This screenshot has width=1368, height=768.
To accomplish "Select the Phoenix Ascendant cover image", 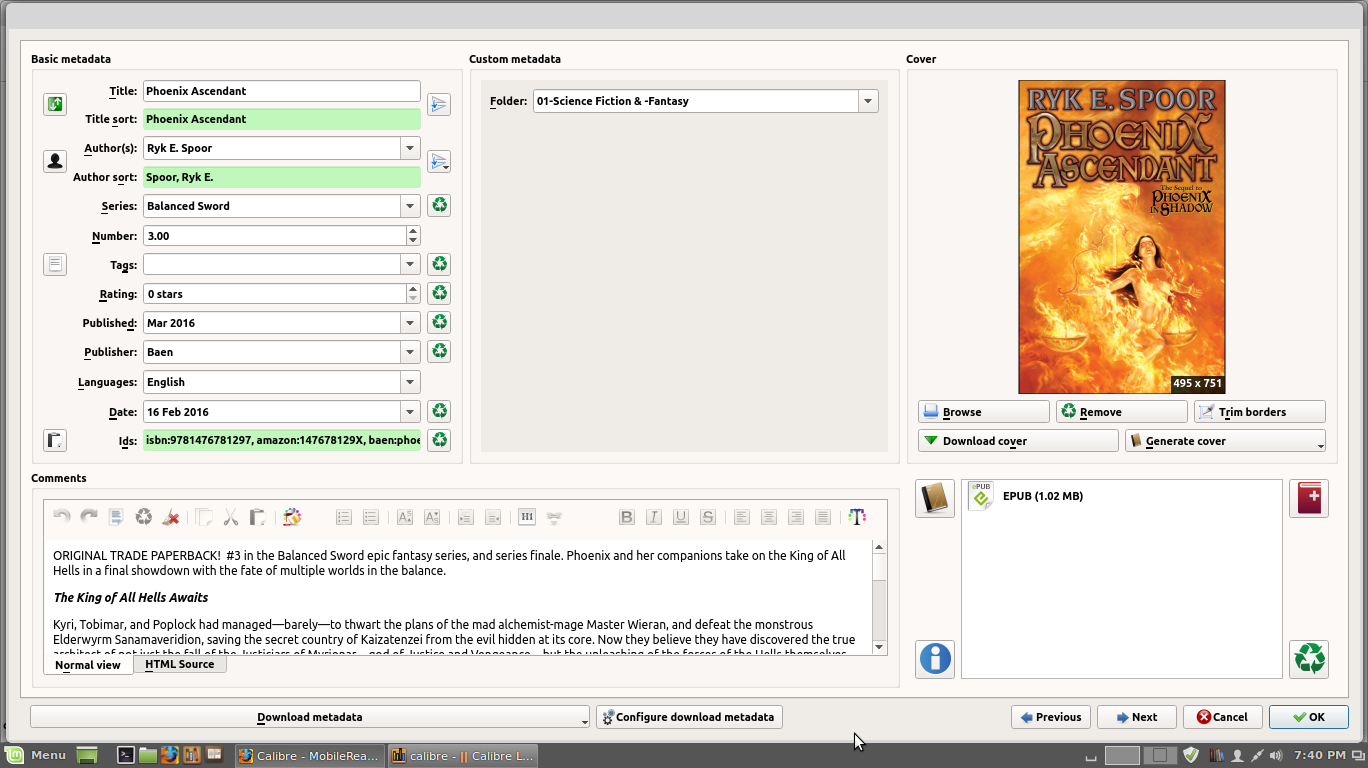I will (x=1122, y=237).
